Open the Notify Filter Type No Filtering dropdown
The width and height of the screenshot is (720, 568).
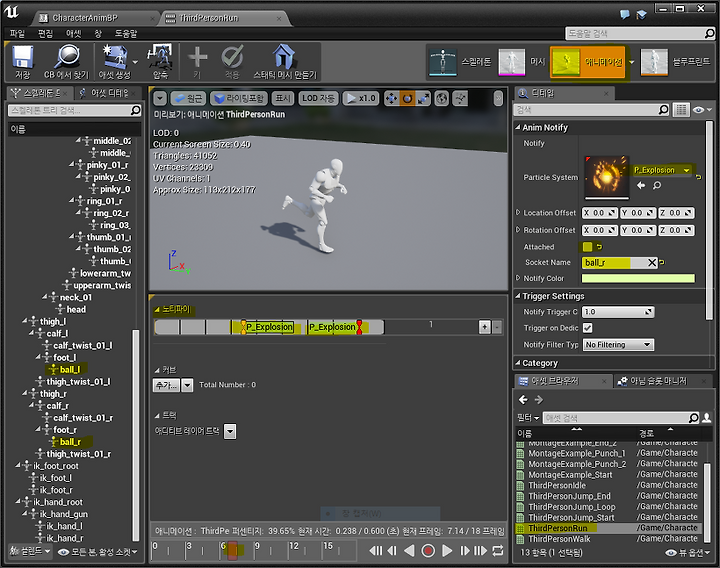(618, 344)
